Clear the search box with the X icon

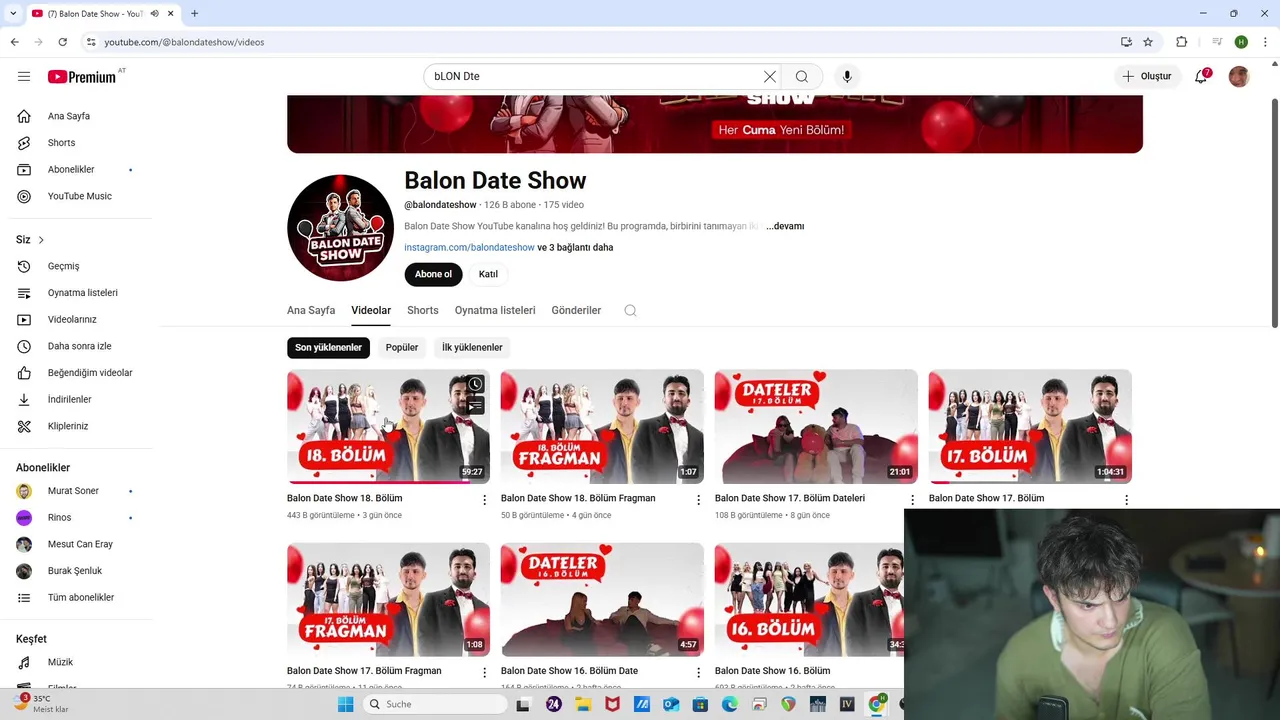tap(770, 76)
